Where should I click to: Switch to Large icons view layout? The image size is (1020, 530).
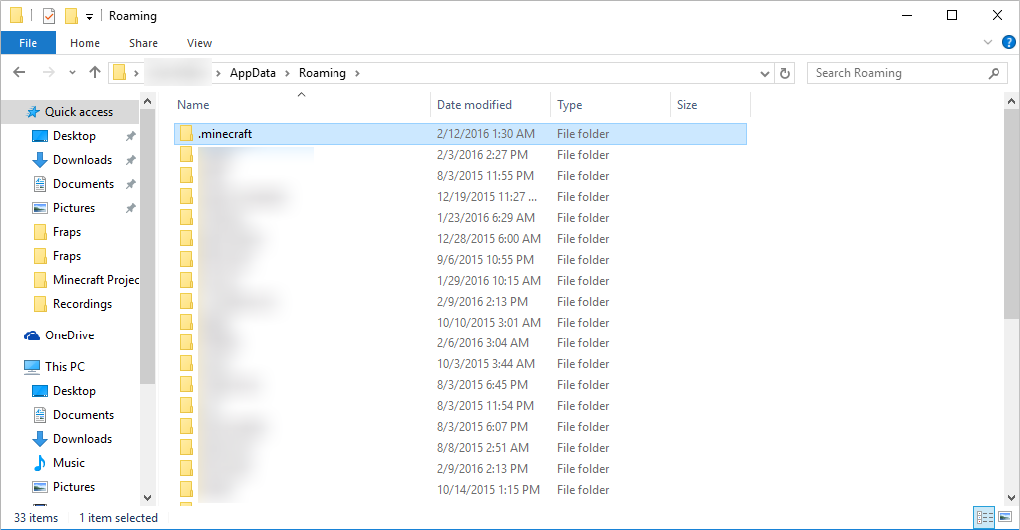coord(1004,517)
